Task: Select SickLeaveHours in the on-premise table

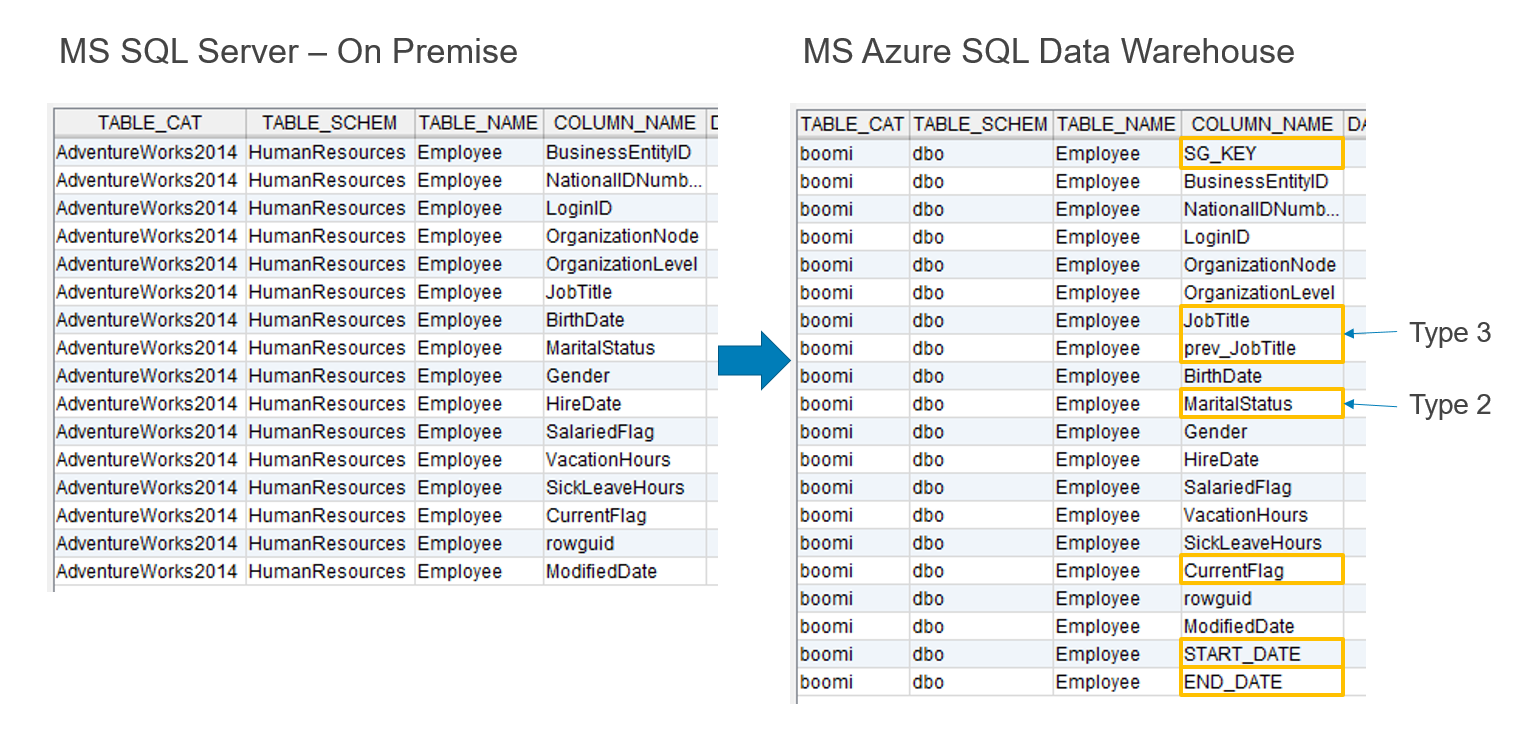Action: (x=615, y=487)
